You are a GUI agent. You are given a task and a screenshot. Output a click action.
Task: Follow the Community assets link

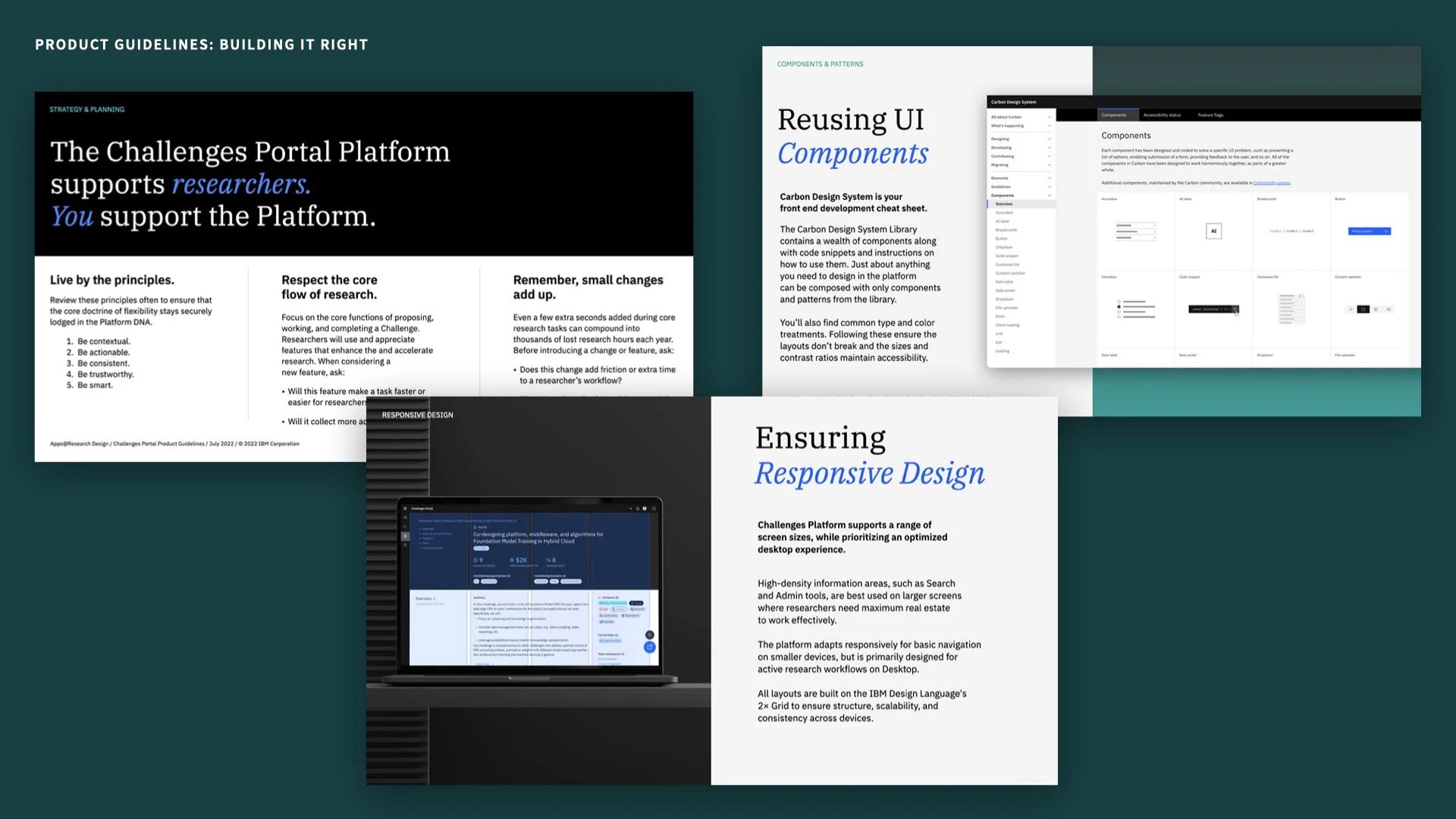1272,183
